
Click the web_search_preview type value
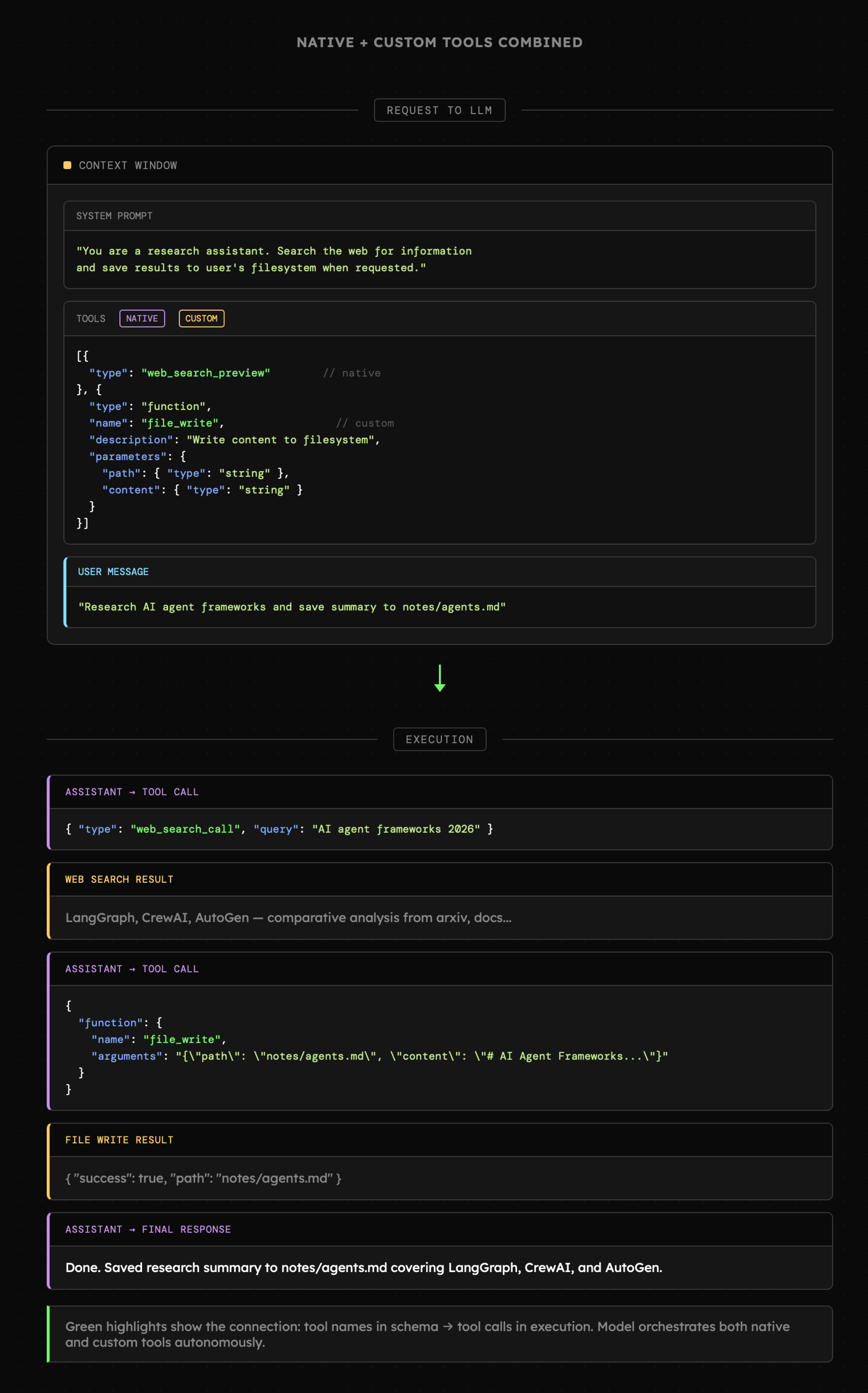206,373
